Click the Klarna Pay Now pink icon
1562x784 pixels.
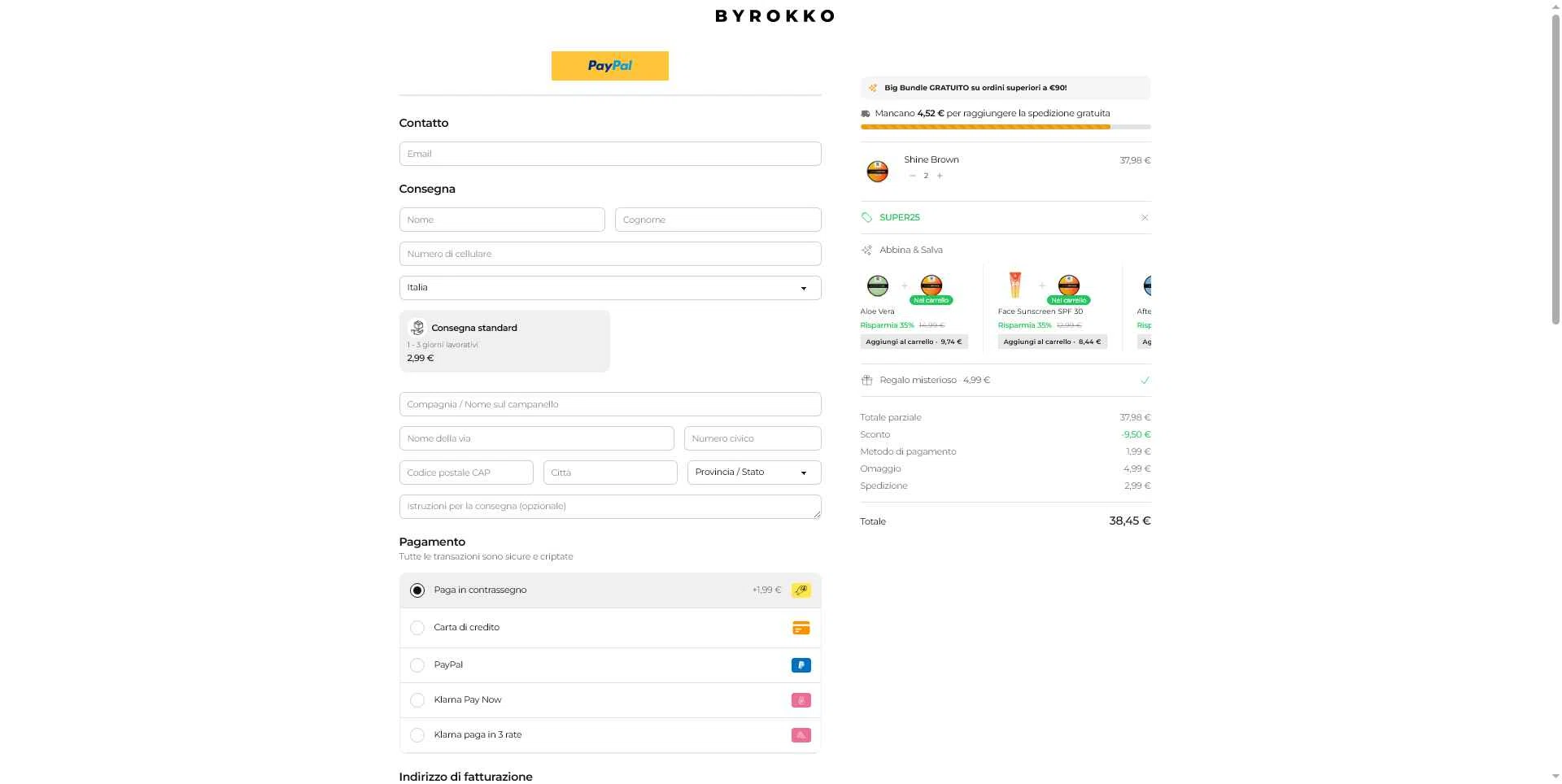pyautogui.click(x=801, y=700)
